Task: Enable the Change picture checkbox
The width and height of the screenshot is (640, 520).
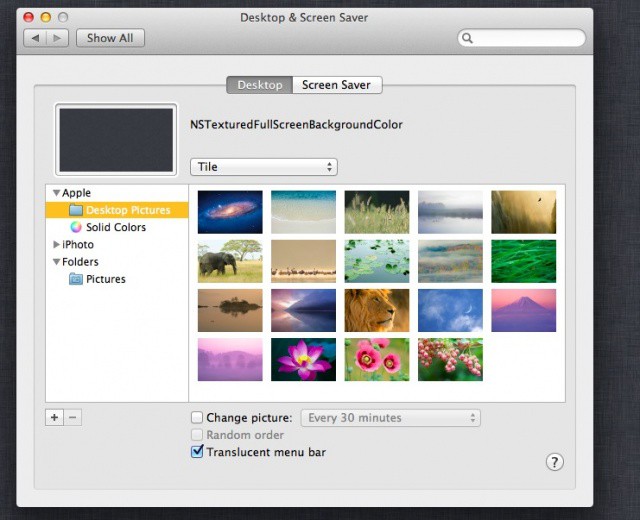Action: click(x=197, y=418)
